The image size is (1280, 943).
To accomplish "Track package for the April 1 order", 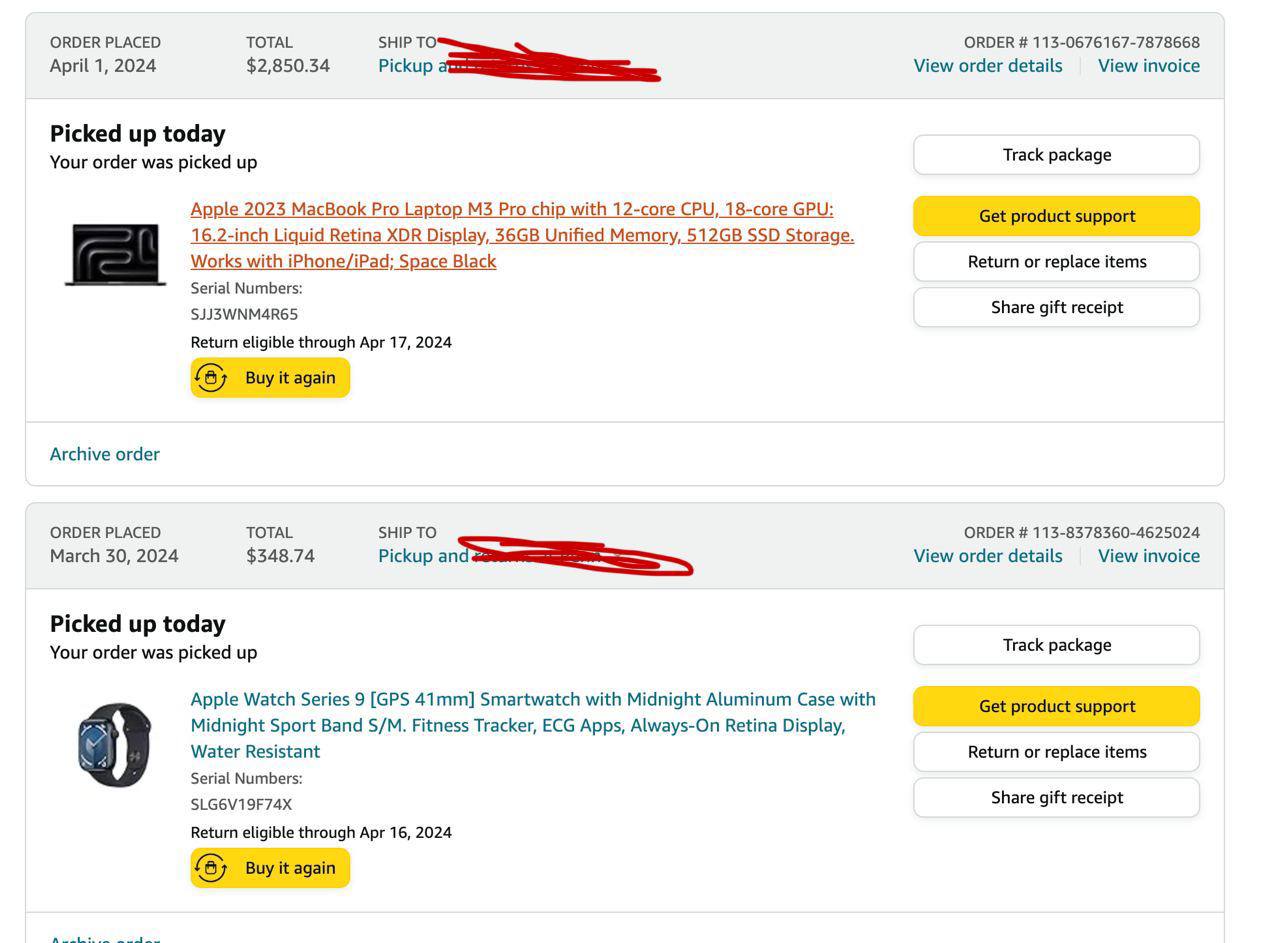I will (x=1056, y=155).
